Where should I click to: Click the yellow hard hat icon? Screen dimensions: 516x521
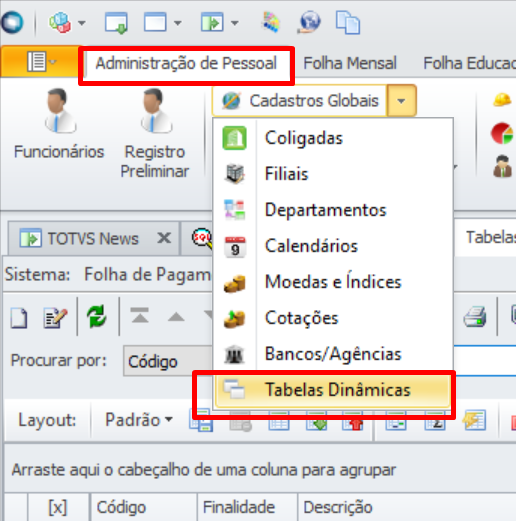[502, 99]
